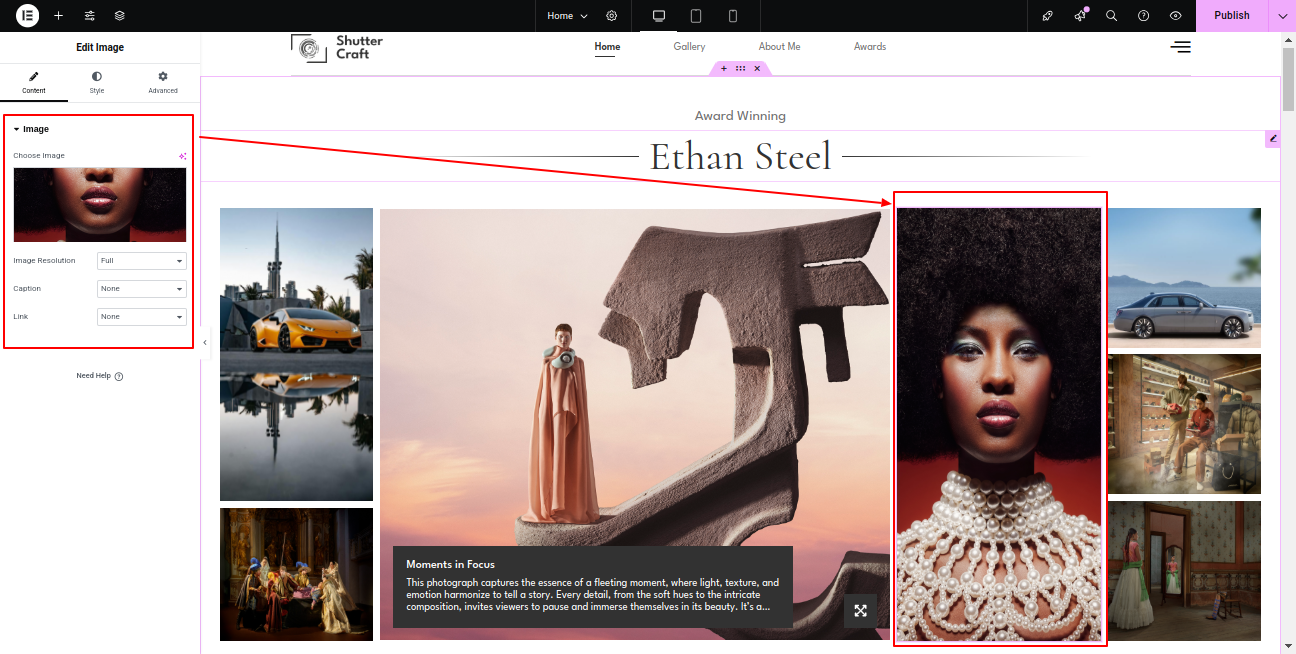Image resolution: width=1296 pixels, height=654 pixels.
Task: Open site settings sliders icon
Action: pyautogui.click(x=90, y=16)
